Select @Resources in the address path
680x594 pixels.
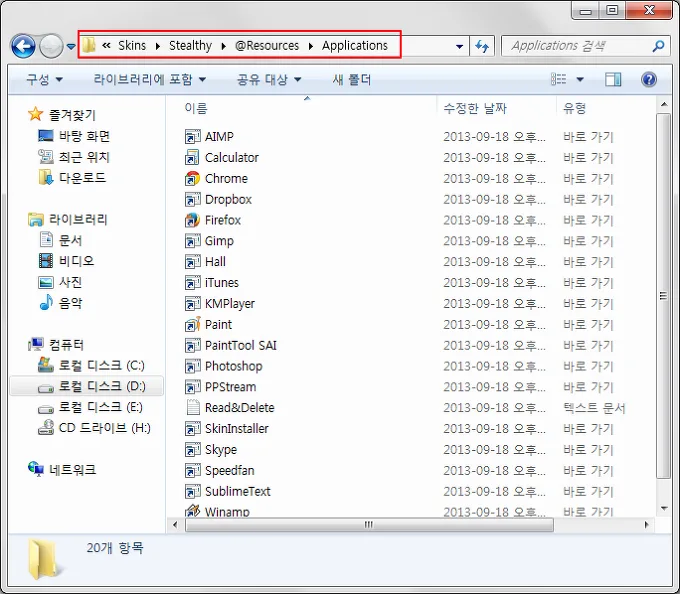click(x=267, y=46)
